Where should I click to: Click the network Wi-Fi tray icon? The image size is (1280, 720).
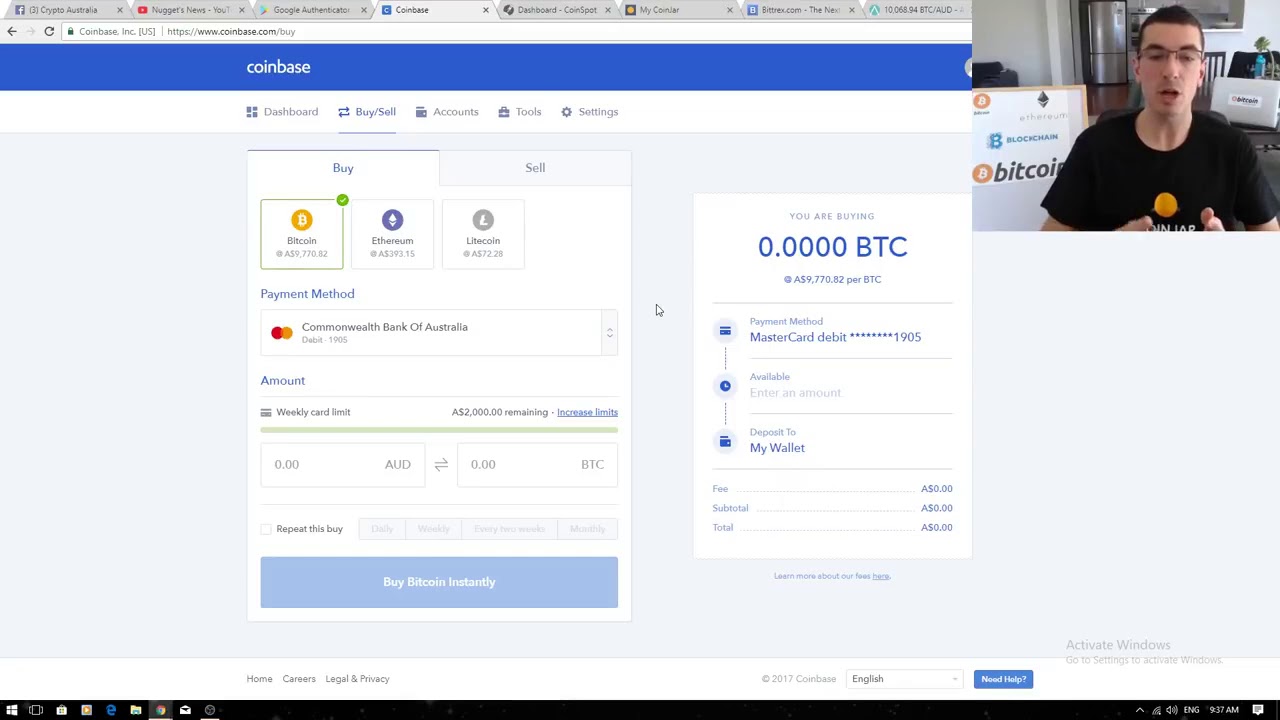pos(1157,710)
